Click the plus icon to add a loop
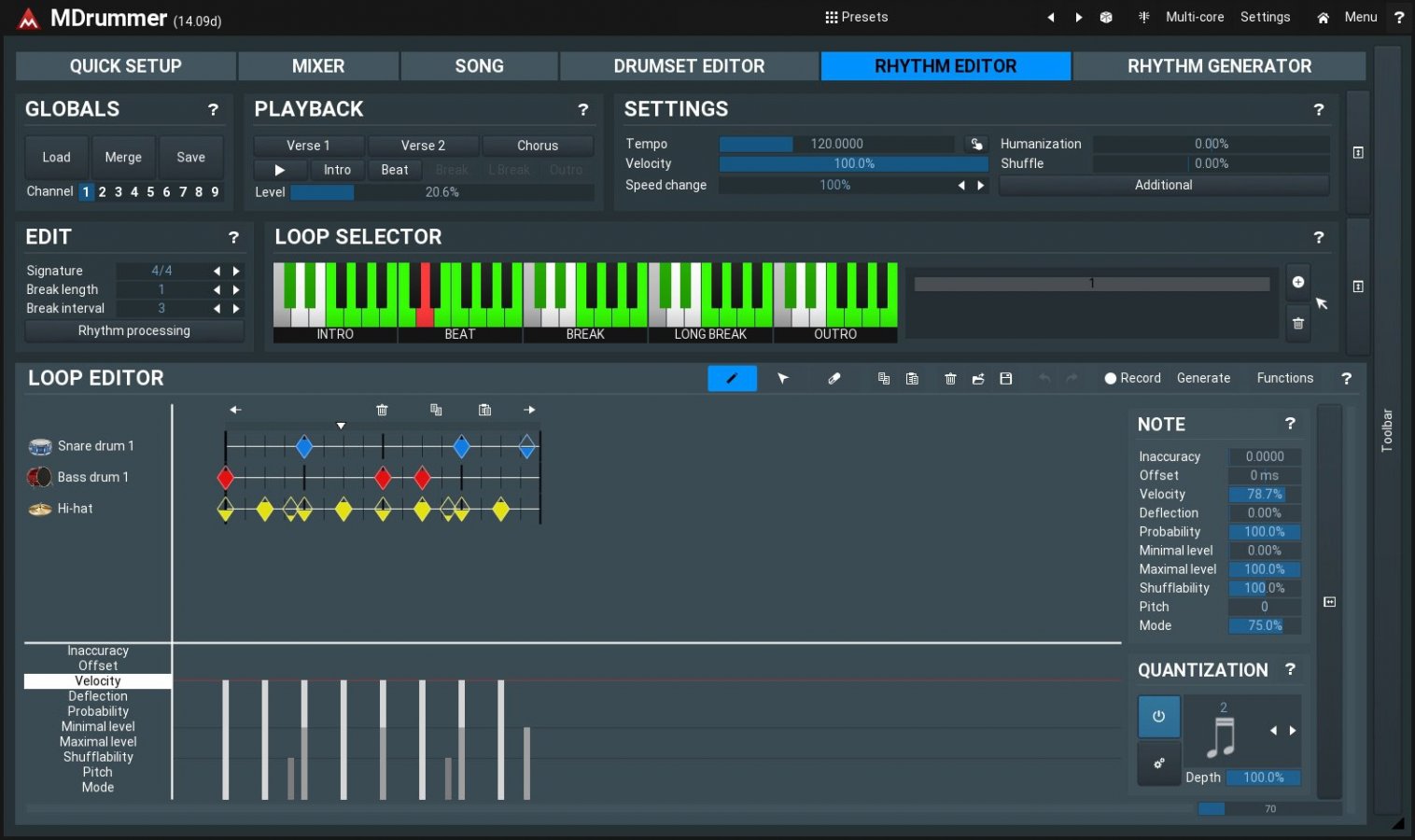Screen dimensions: 1415x840 click(1297, 282)
